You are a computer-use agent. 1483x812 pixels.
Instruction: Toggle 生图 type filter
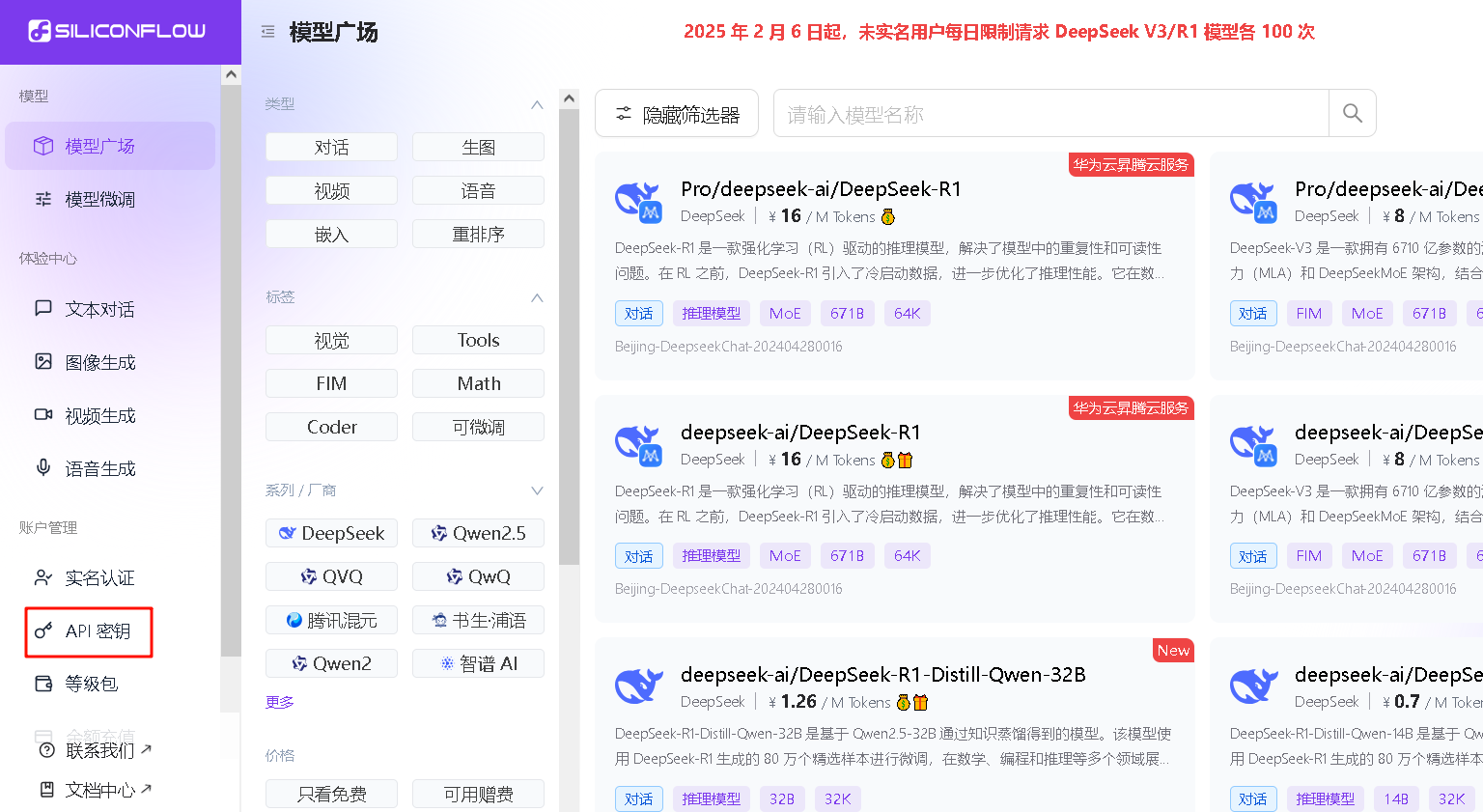(x=478, y=147)
